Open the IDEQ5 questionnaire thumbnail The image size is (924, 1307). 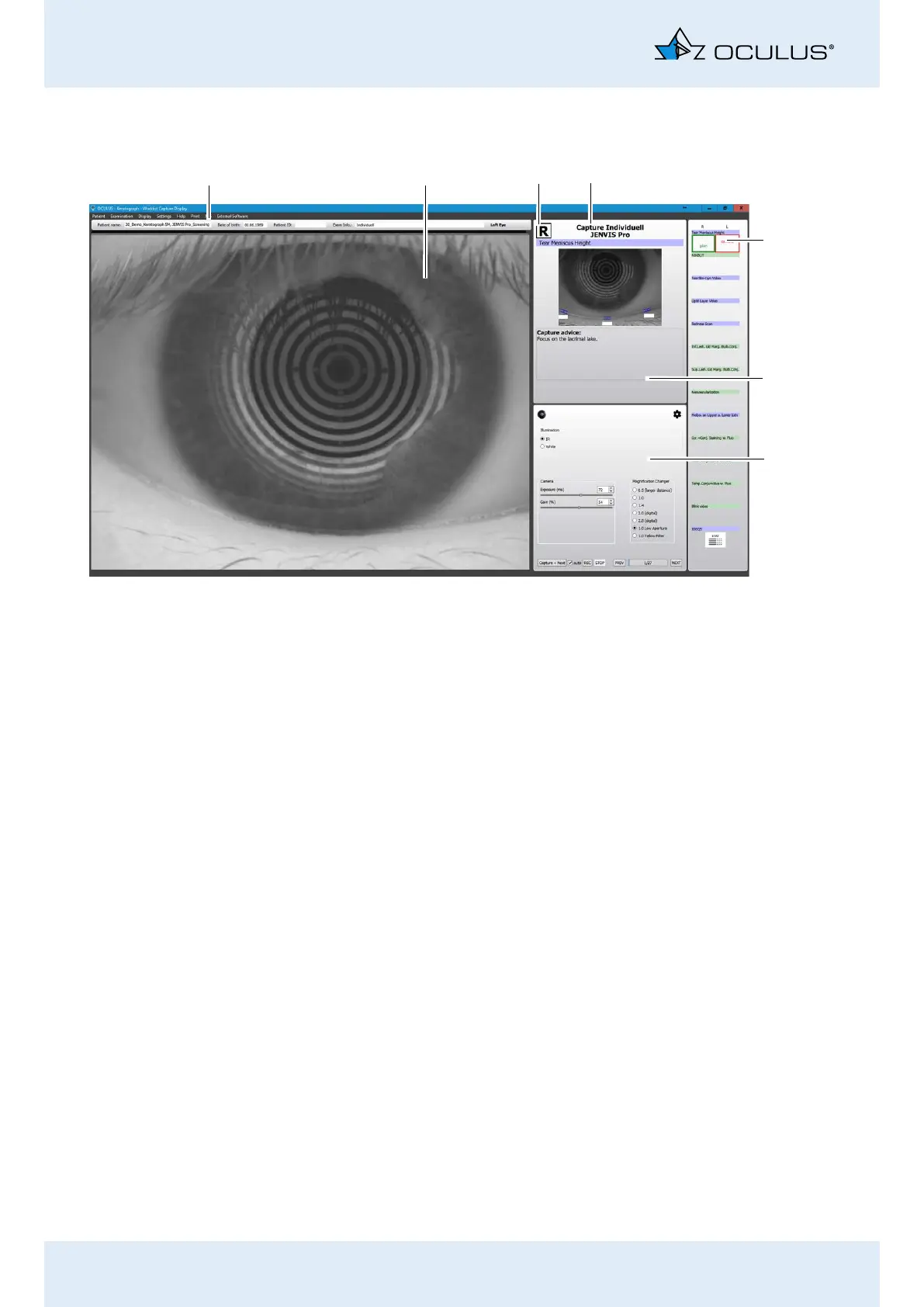pyautogui.click(x=716, y=539)
